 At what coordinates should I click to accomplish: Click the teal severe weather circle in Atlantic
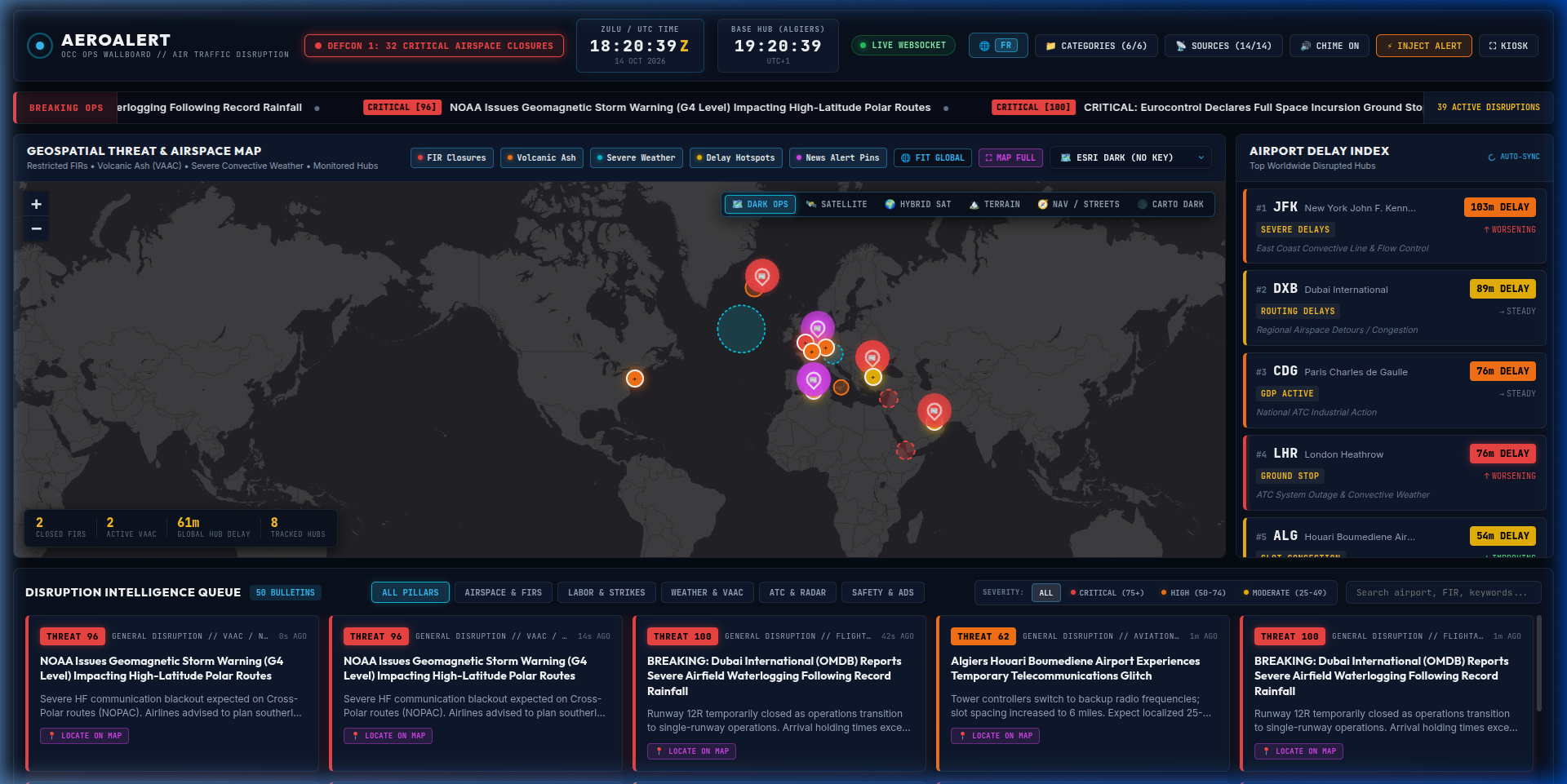click(x=741, y=329)
